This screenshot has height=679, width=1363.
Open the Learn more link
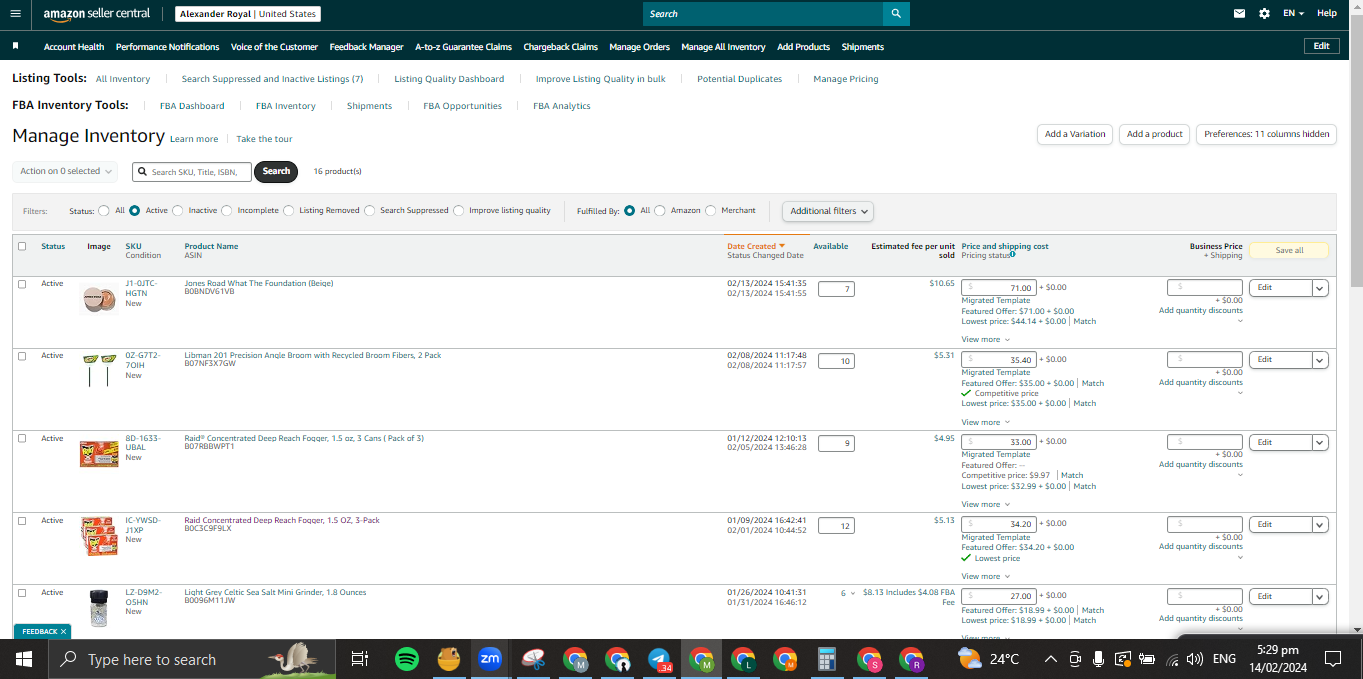point(194,139)
